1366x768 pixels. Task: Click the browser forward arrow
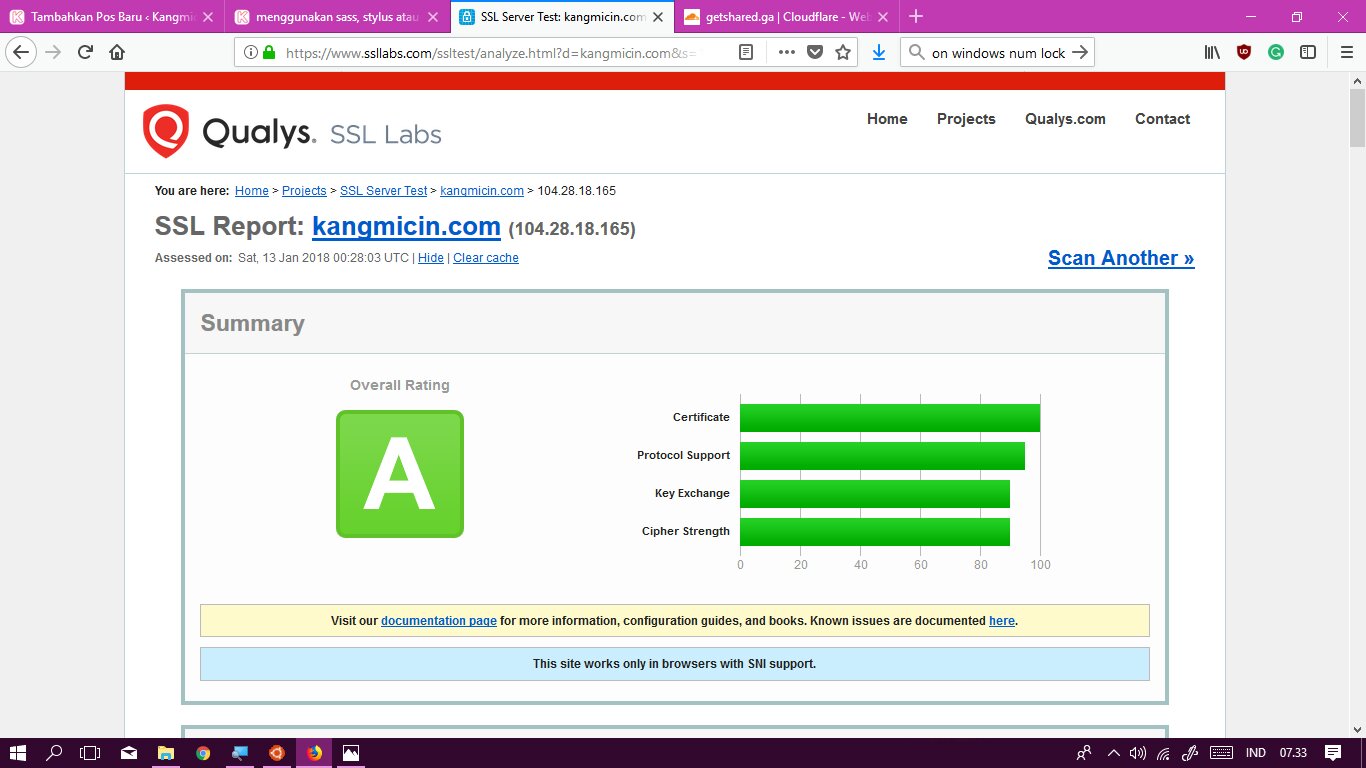pyautogui.click(x=53, y=53)
